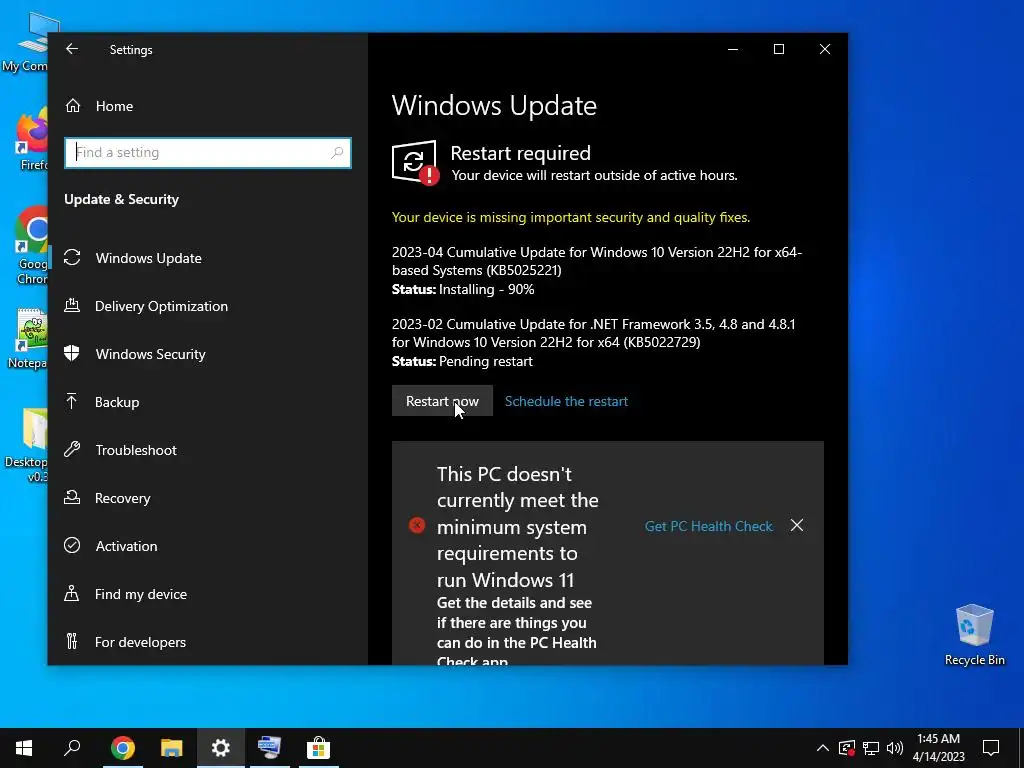Viewport: 1024px width, 768px height.
Task: Click the Schedule the restart link
Action: point(566,401)
